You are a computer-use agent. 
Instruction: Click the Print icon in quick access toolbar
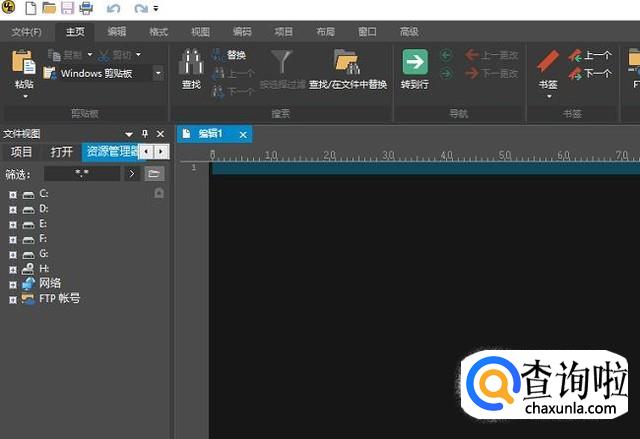coord(86,9)
